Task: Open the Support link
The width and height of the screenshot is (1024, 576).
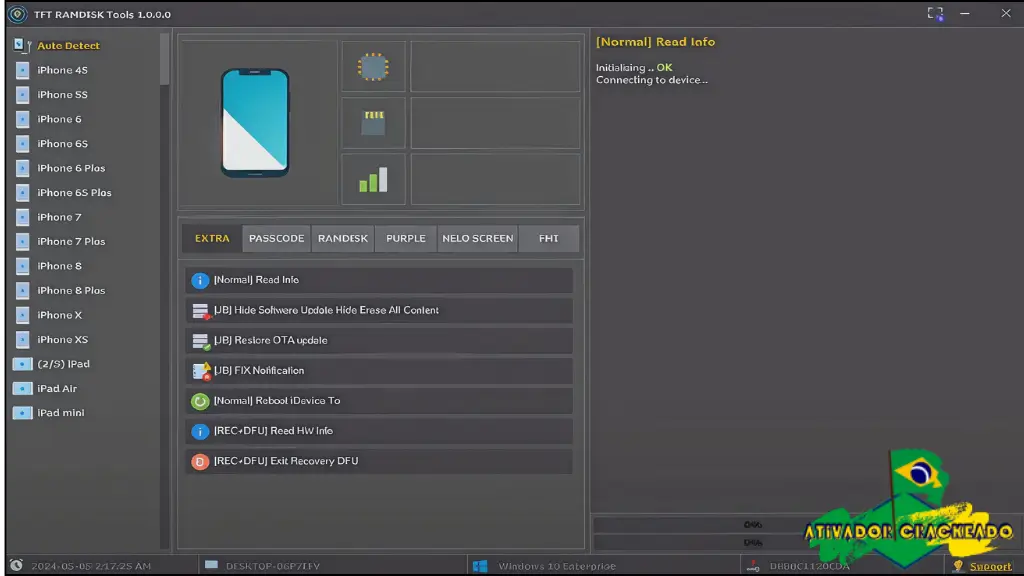Action: click(x=990, y=566)
